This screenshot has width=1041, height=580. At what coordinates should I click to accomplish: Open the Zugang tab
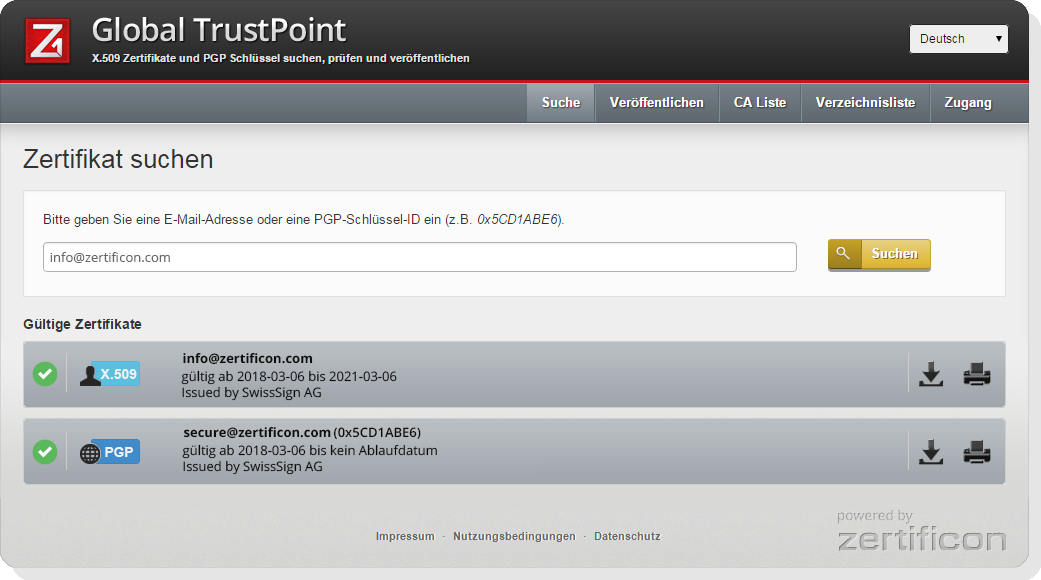(968, 103)
